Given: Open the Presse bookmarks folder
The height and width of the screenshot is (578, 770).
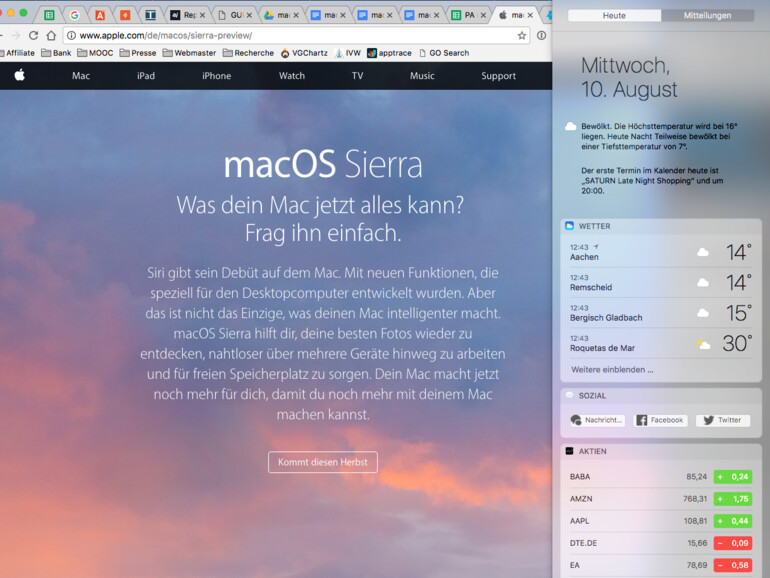Looking at the screenshot, I should point(138,53).
